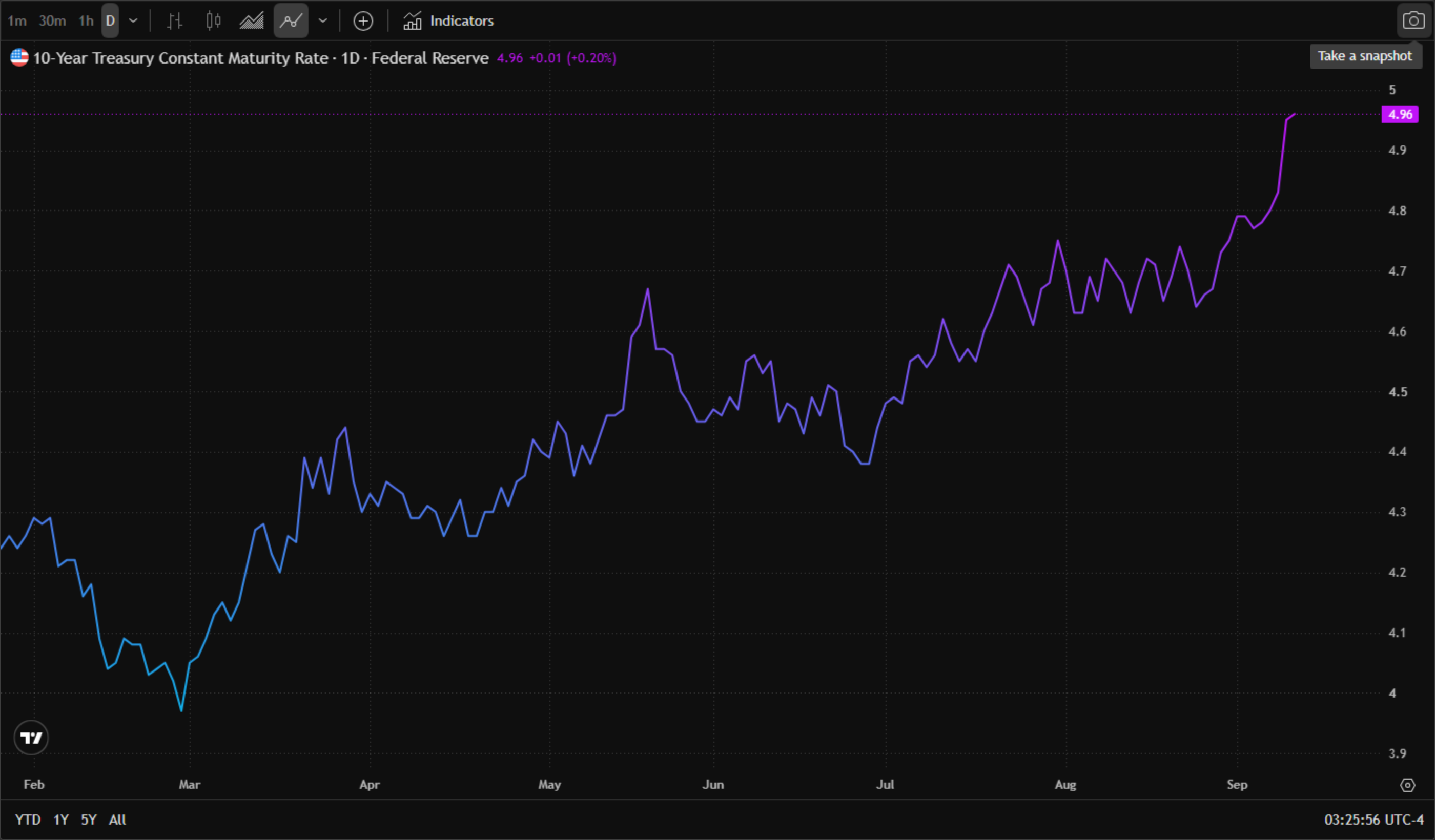1435x840 pixels.
Task: Select the 1h timeframe
Action: [86, 21]
